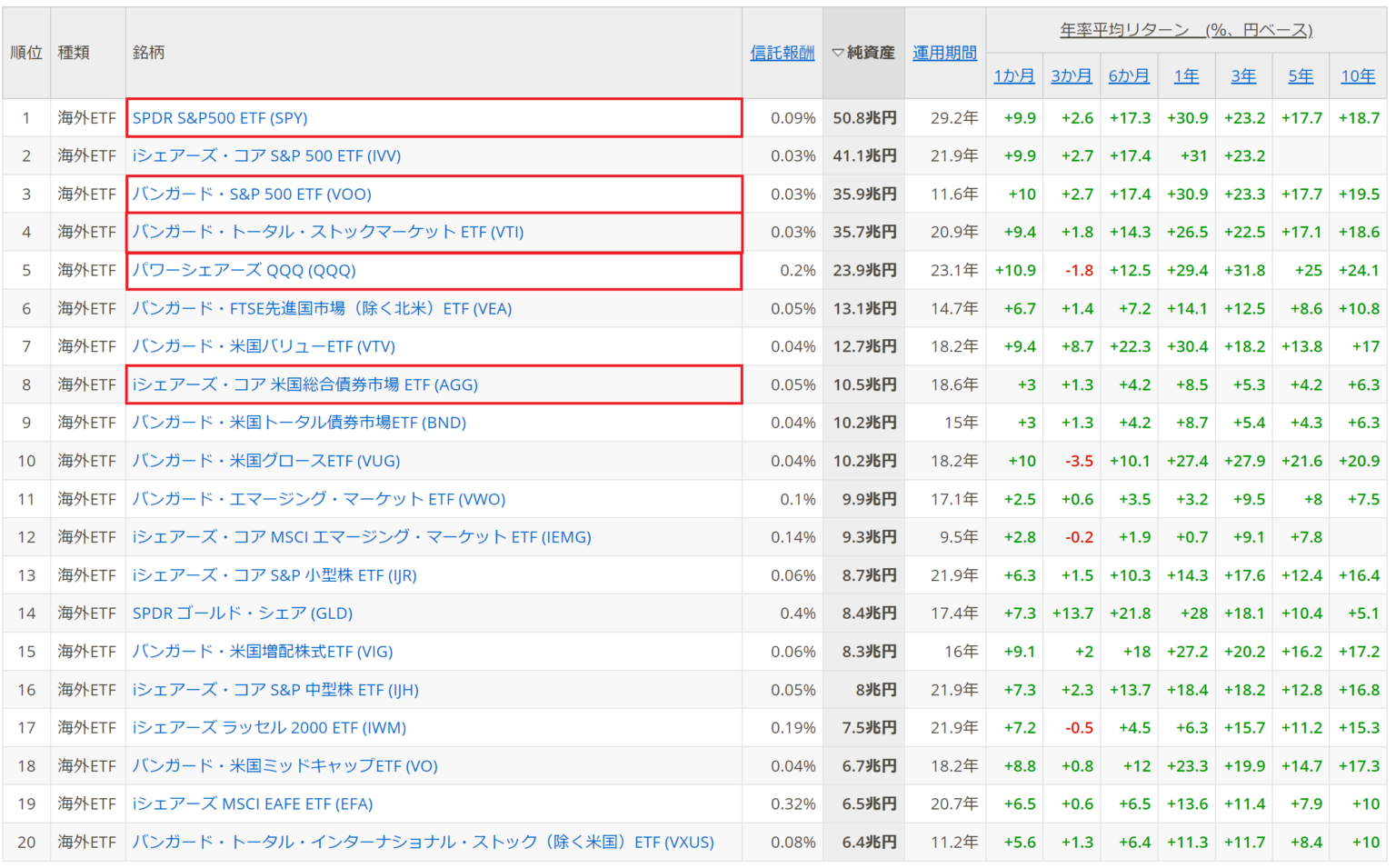Open バンガード・米国増配株式ETF (VIG) link
The image size is (1396, 868).
pyautogui.click(x=262, y=652)
